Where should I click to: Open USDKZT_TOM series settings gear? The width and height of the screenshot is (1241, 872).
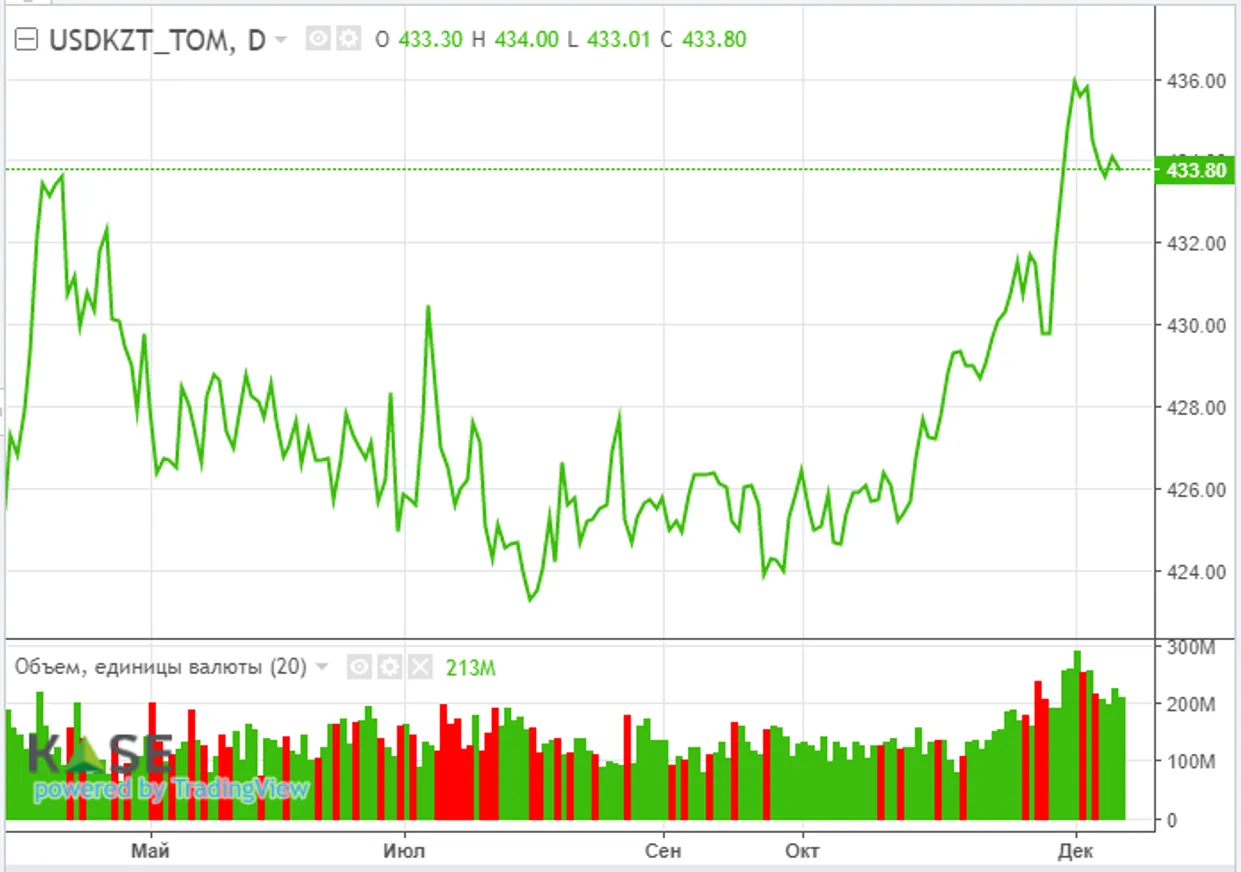point(347,40)
